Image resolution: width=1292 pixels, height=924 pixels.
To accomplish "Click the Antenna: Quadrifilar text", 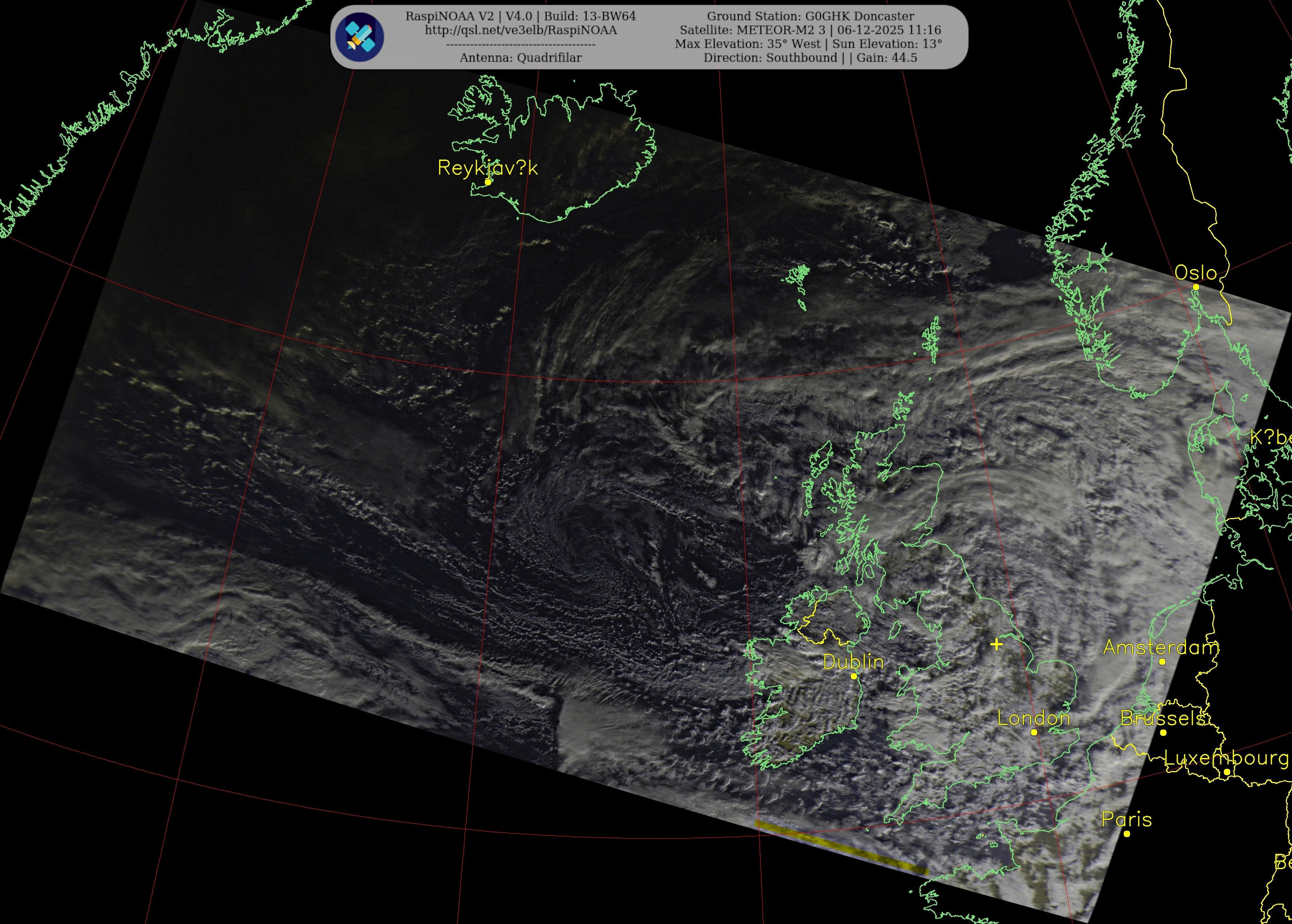I will tap(521, 58).
